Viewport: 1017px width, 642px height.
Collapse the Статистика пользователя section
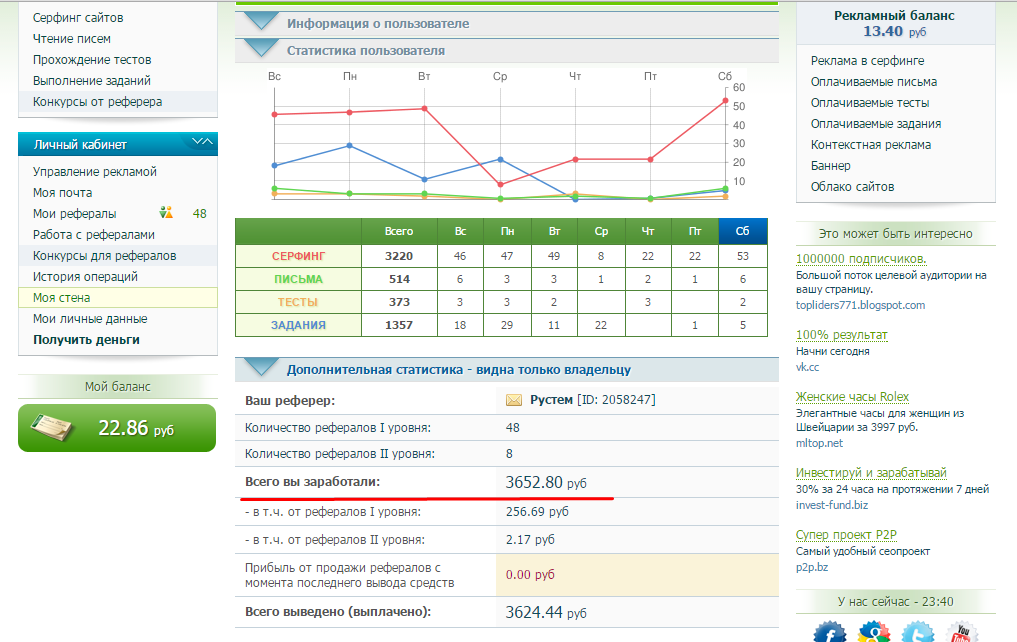pos(262,49)
